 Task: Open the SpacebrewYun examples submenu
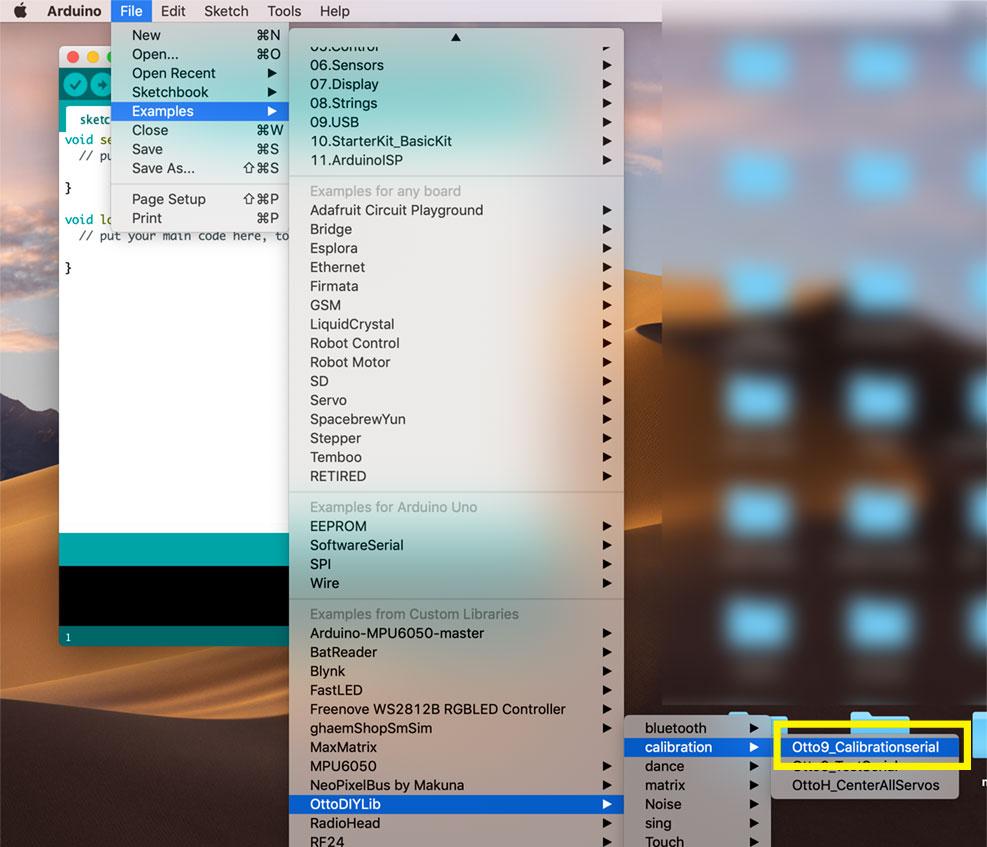pyautogui.click(x=456, y=419)
